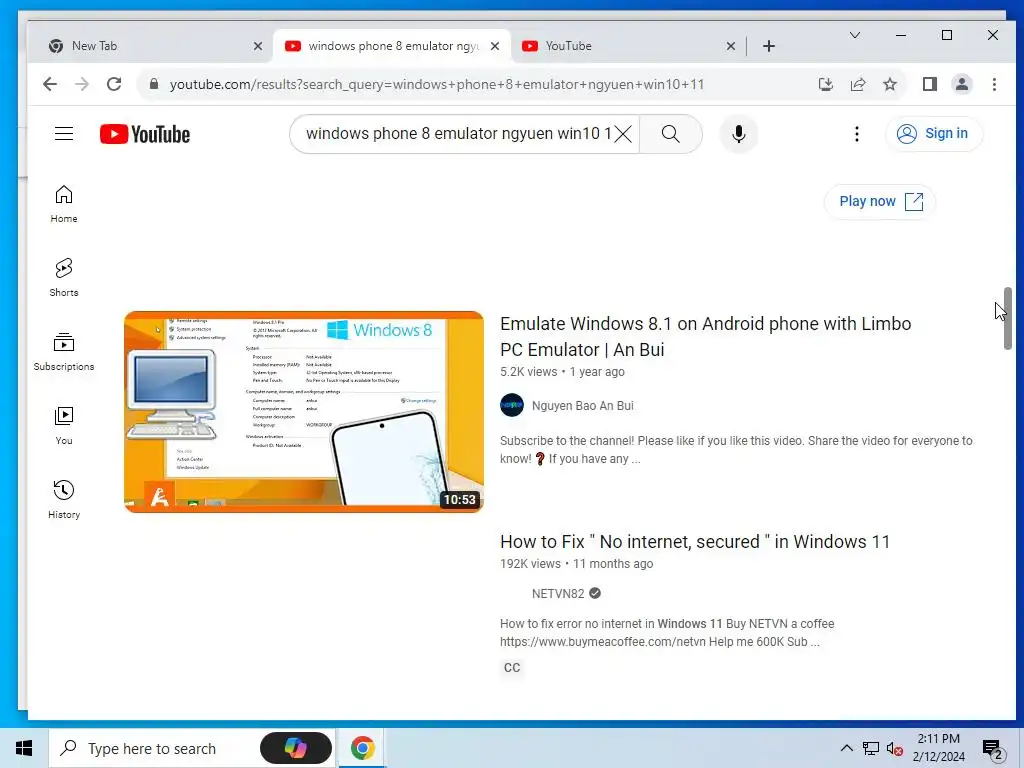The height and width of the screenshot is (768, 1024).
Task: Run search with magnifier button
Action: point(671,134)
